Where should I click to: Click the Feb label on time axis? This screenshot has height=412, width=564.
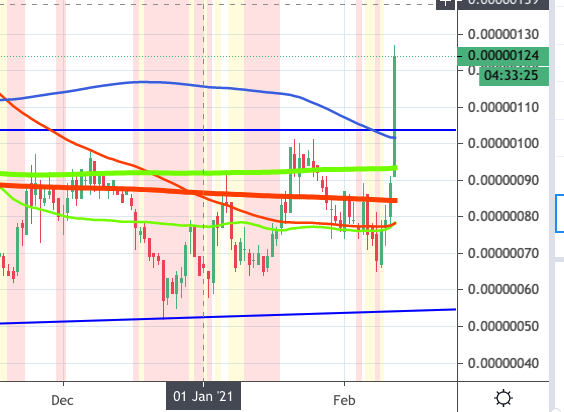tap(344, 400)
